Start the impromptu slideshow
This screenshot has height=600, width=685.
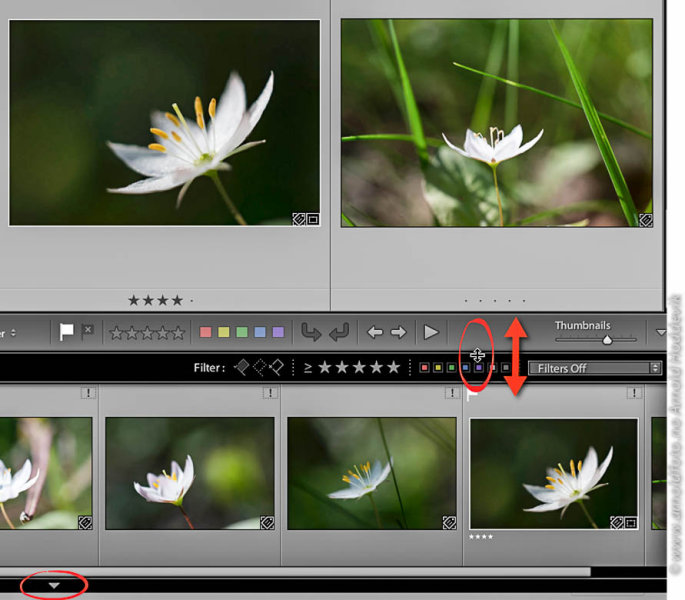(431, 332)
